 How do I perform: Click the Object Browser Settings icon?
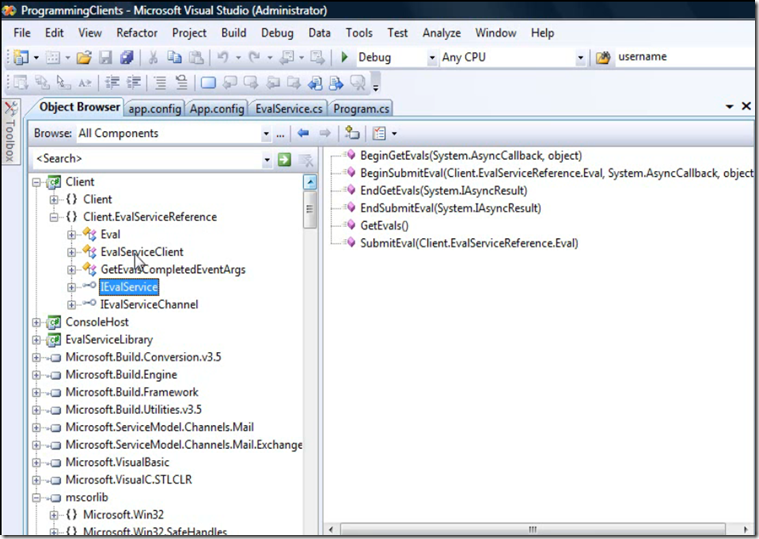pyautogui.click(x=379, y=133)
